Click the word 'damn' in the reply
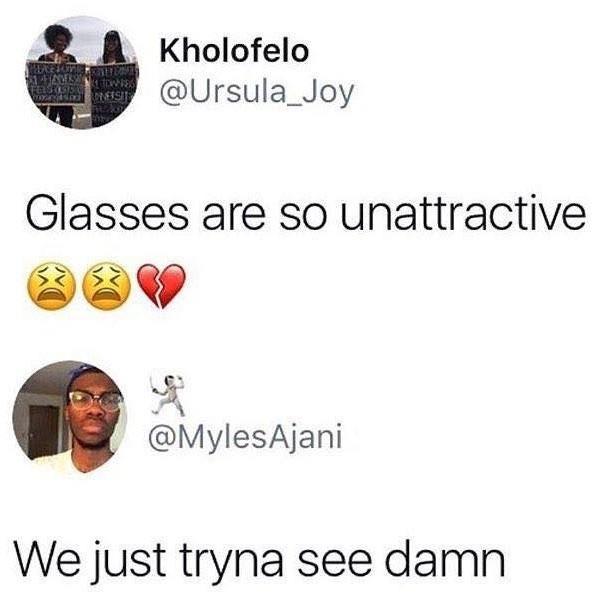Viewport: 592px width, 598px height. tap(445, 558)
